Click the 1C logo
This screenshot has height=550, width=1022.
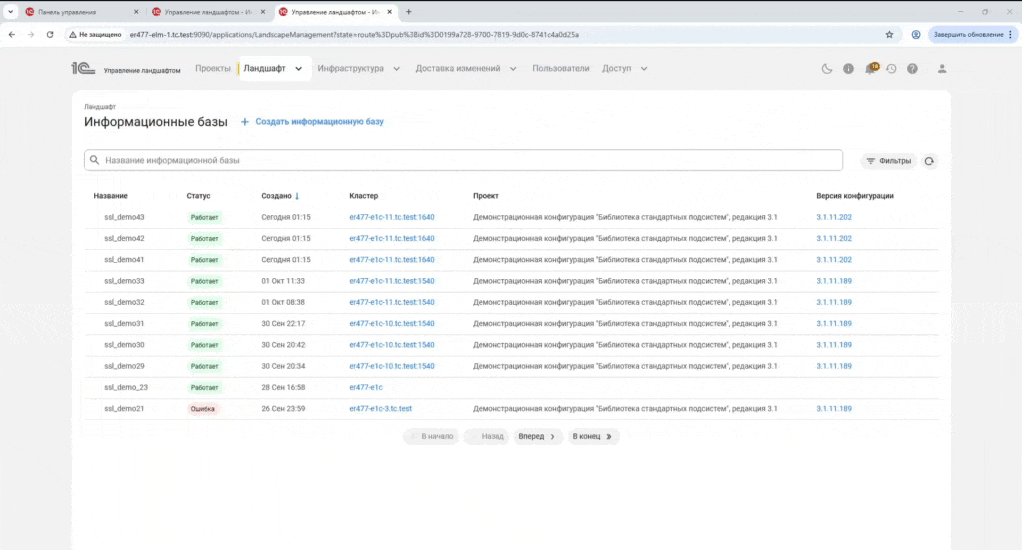[83, 68]
